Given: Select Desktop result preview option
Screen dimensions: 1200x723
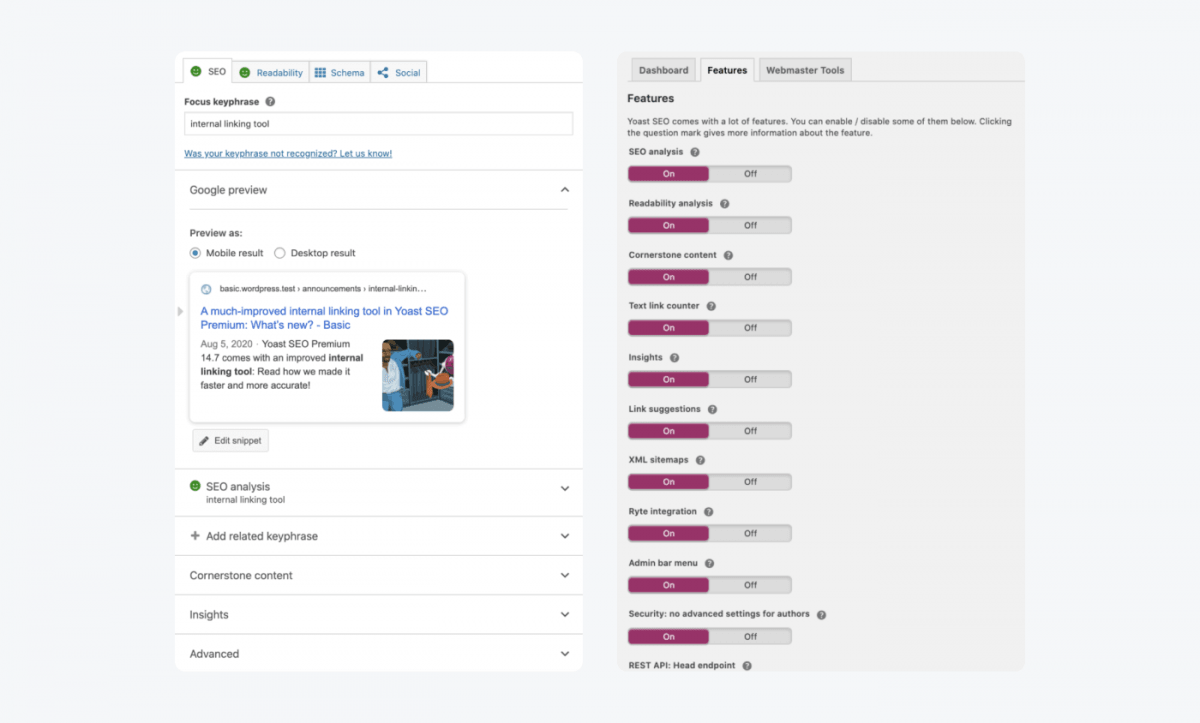Looking at the screenshot, I should pyautogui.click(x=280, y=253).
